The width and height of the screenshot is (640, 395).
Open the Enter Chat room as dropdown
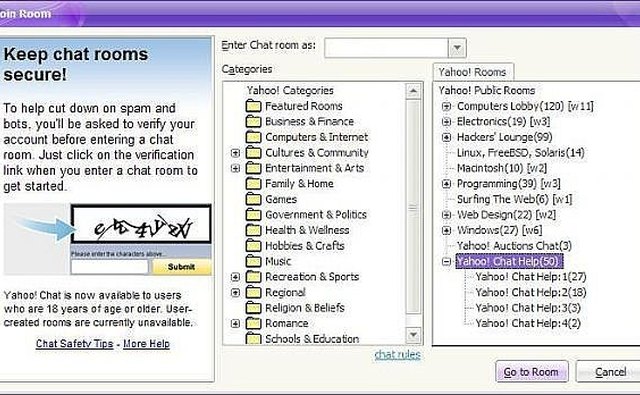[457, 48]
